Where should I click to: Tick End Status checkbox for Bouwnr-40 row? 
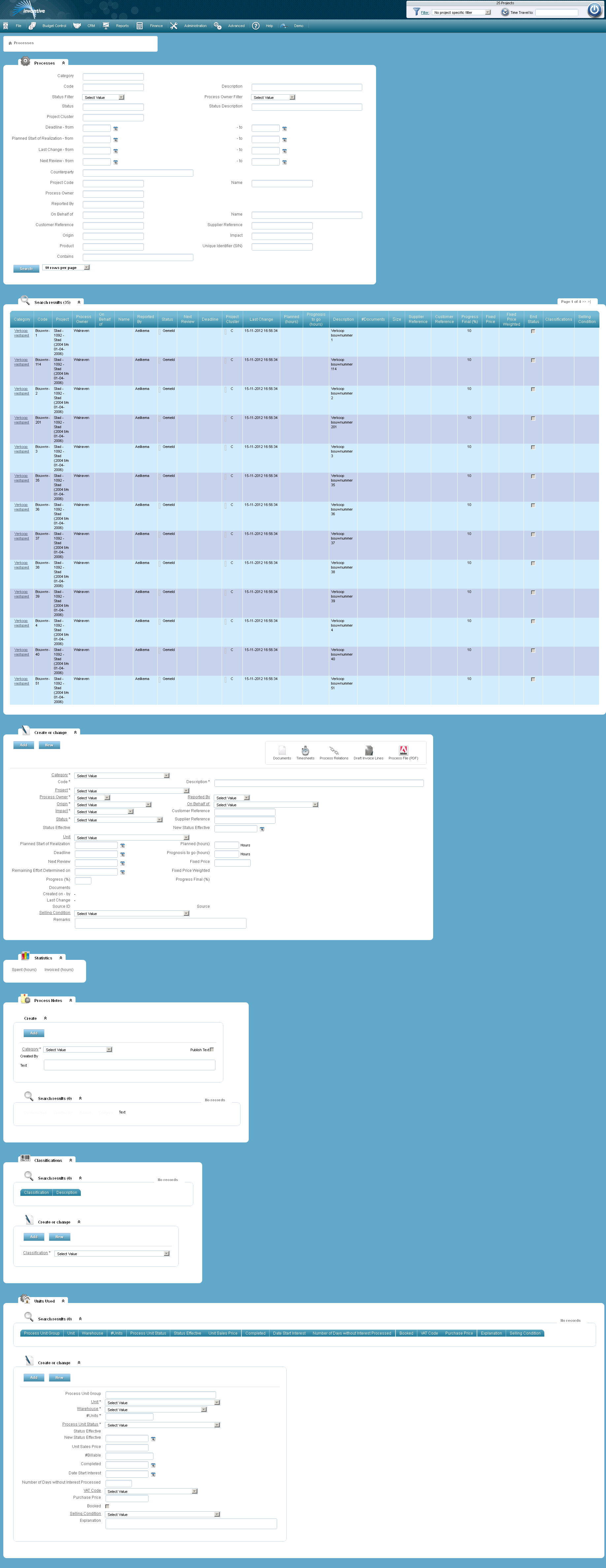click(x=533, y=650)
